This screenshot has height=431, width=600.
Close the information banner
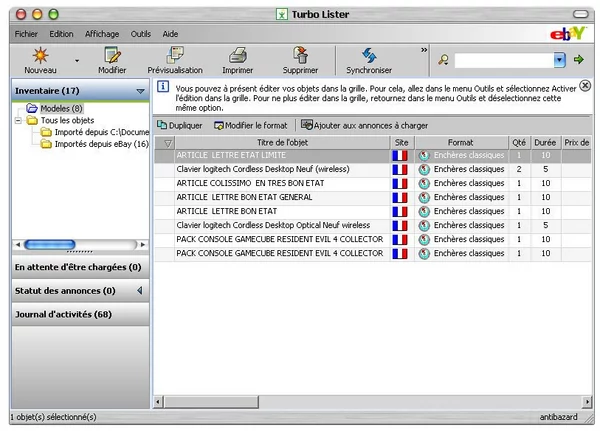tap(585, 86)
